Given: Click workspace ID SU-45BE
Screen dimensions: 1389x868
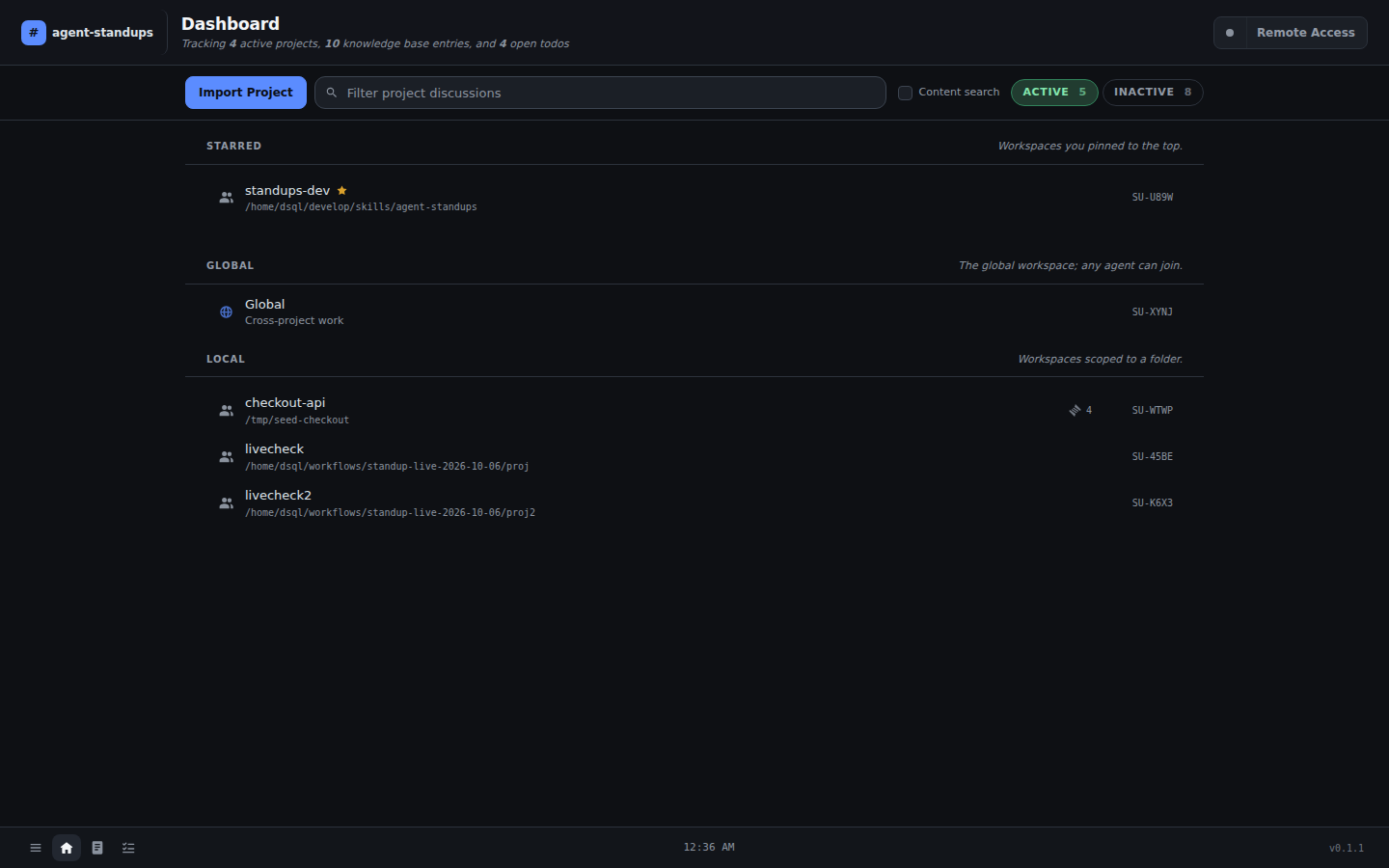Looking at the screenshot, I should (x=1153, y=457).
